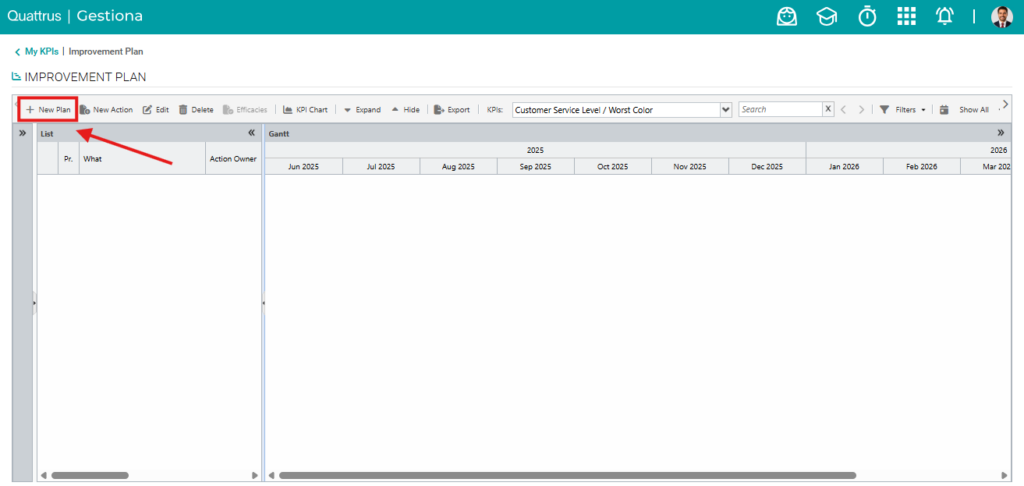The image size is (1024, 486).
Task: Open the notifications bell icon
Action: [945, 16]
